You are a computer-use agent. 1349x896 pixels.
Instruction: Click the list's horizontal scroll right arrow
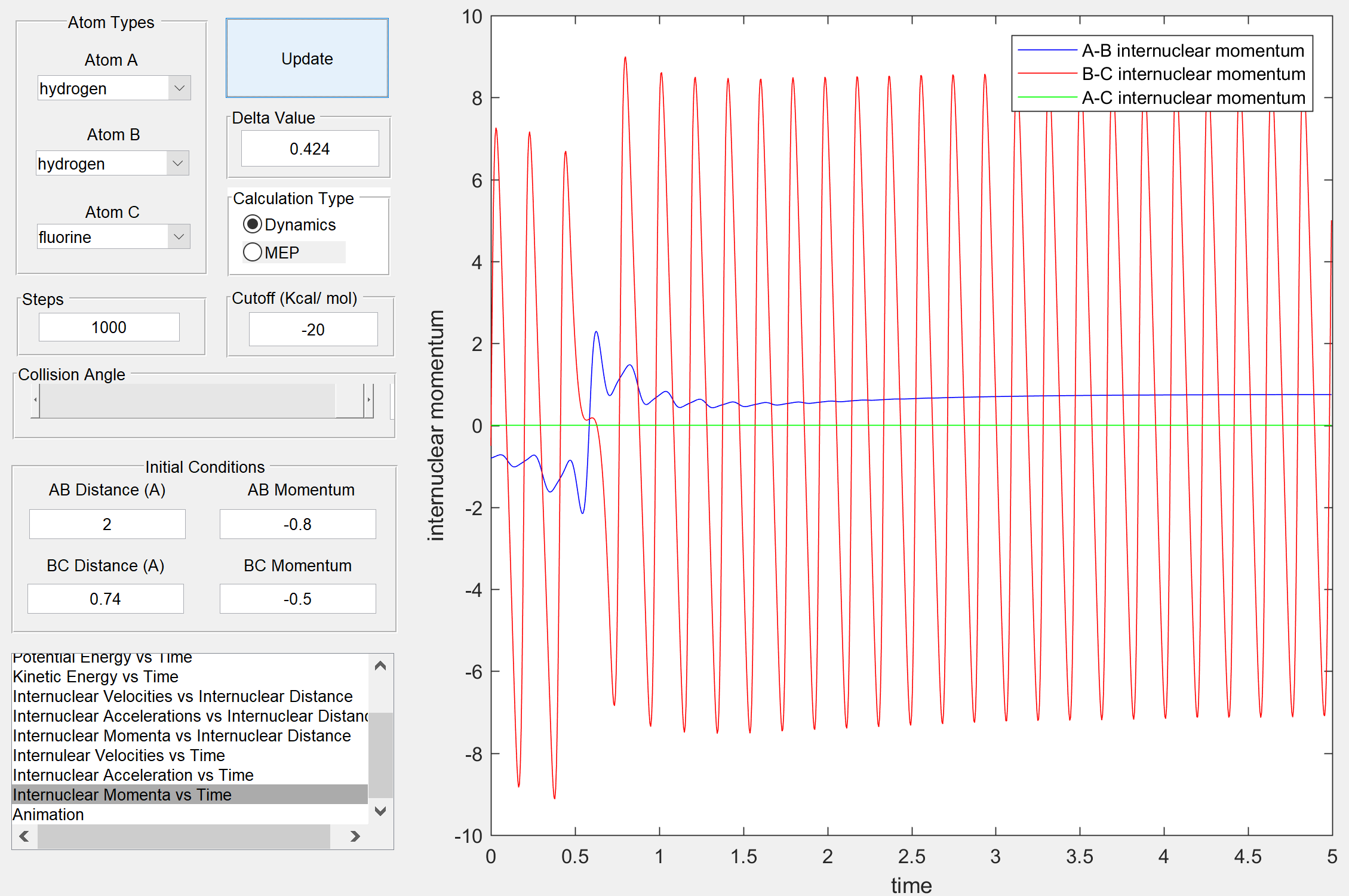point(355,836)
